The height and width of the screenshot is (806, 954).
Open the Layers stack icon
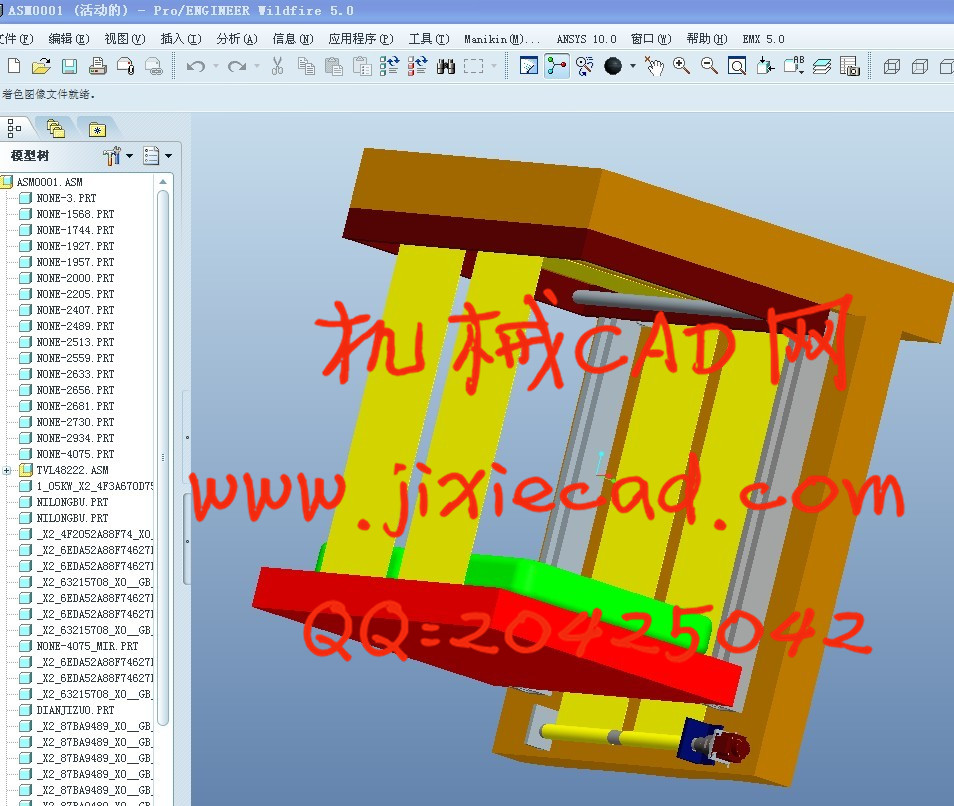pyautogui.click(x=821, y=66)
